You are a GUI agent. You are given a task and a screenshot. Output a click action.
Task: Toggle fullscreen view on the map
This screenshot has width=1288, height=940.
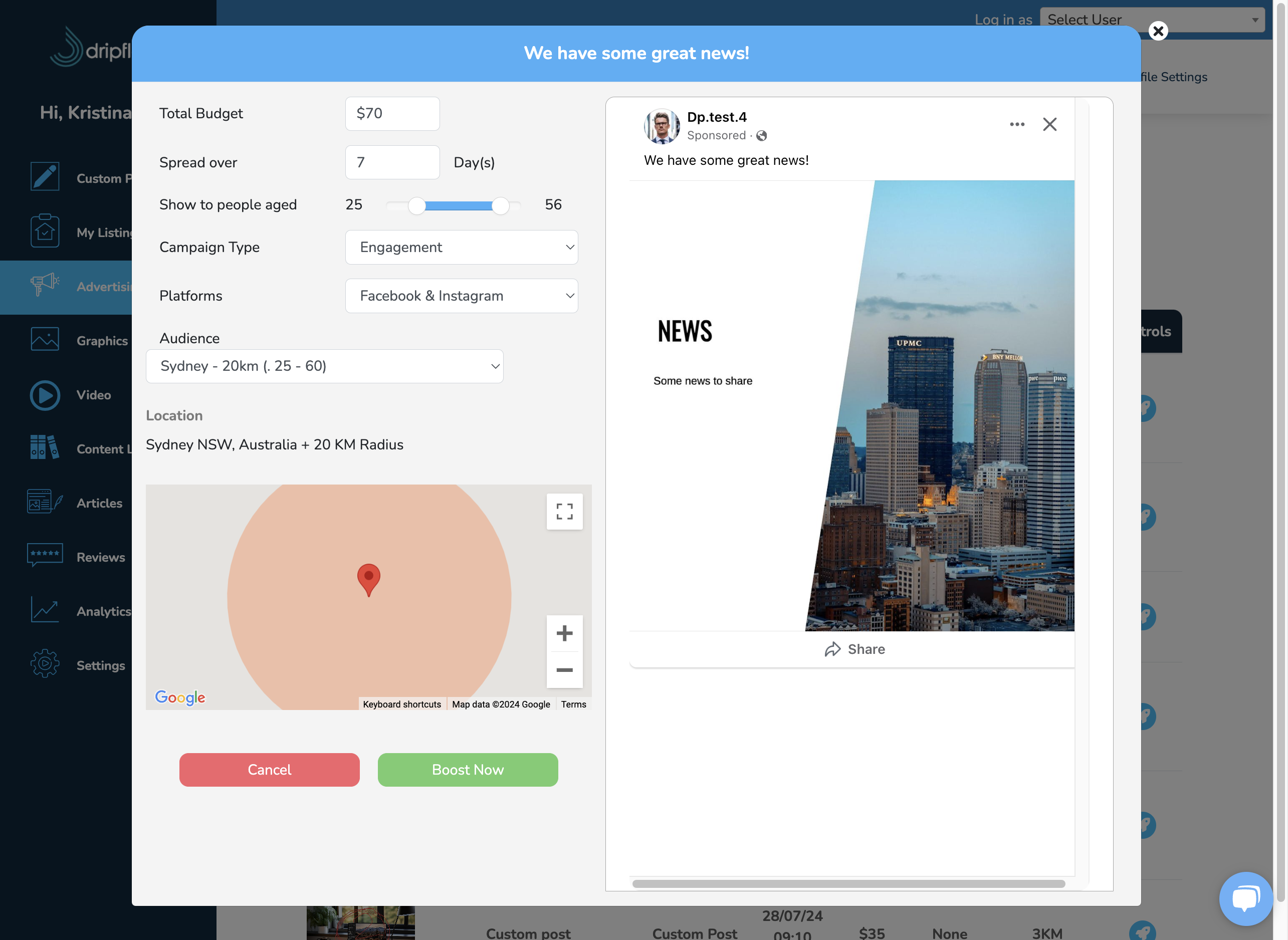point(564,512)
